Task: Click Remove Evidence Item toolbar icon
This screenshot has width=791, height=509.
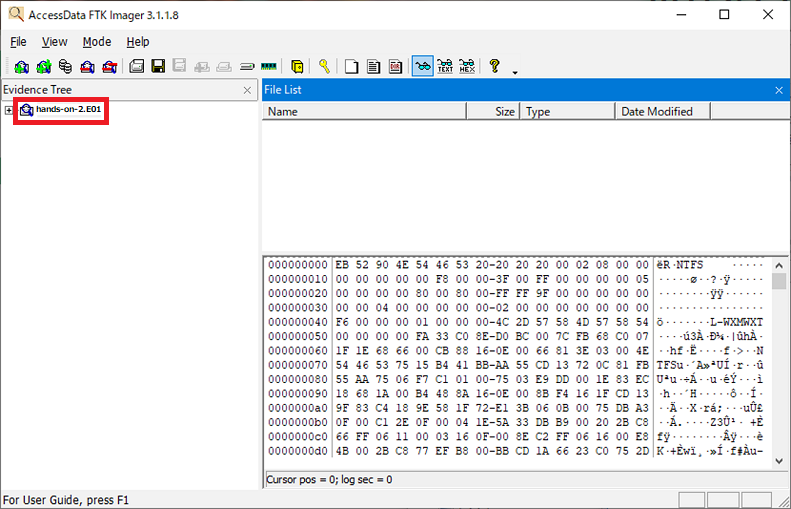Action: [87, 66]
